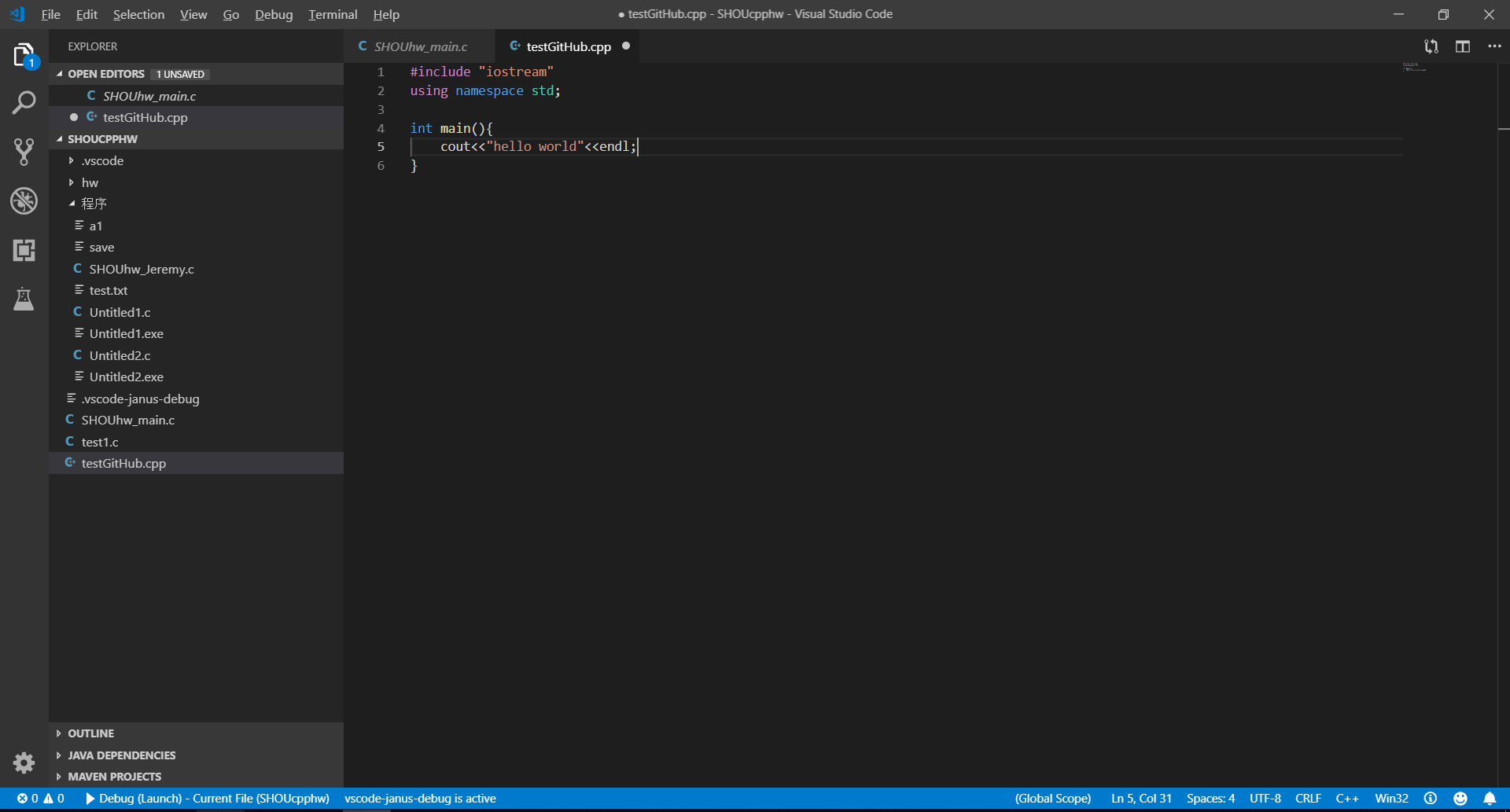Click the info circle status icon
This screenshot has width=1510, height=812.
click(1431, 799)
